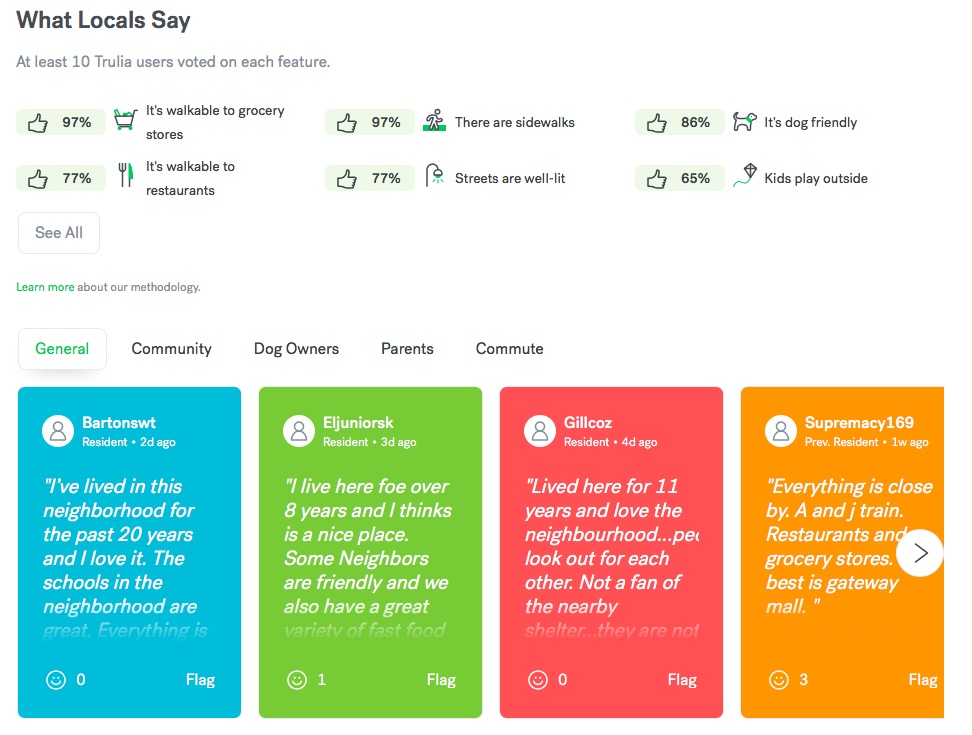Click the sidewalks pedestrian icon
The height and width of the screenshot is (735, 972).
[434, 122]
